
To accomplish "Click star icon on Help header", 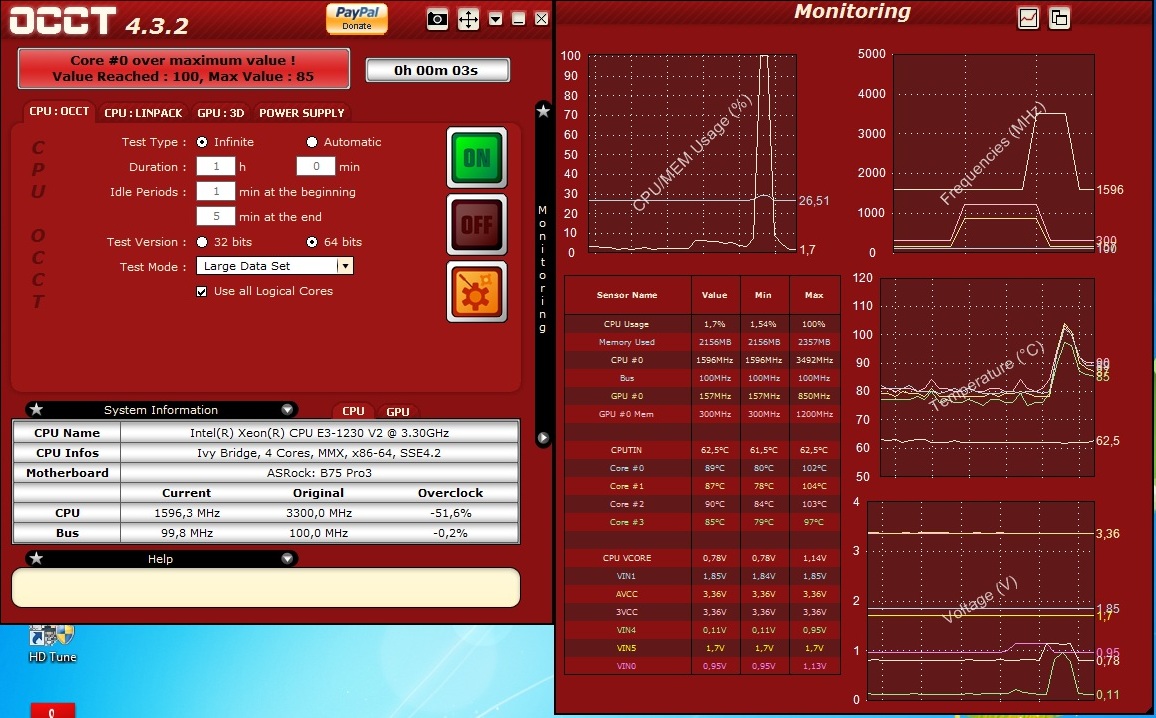I will [36, 558].
